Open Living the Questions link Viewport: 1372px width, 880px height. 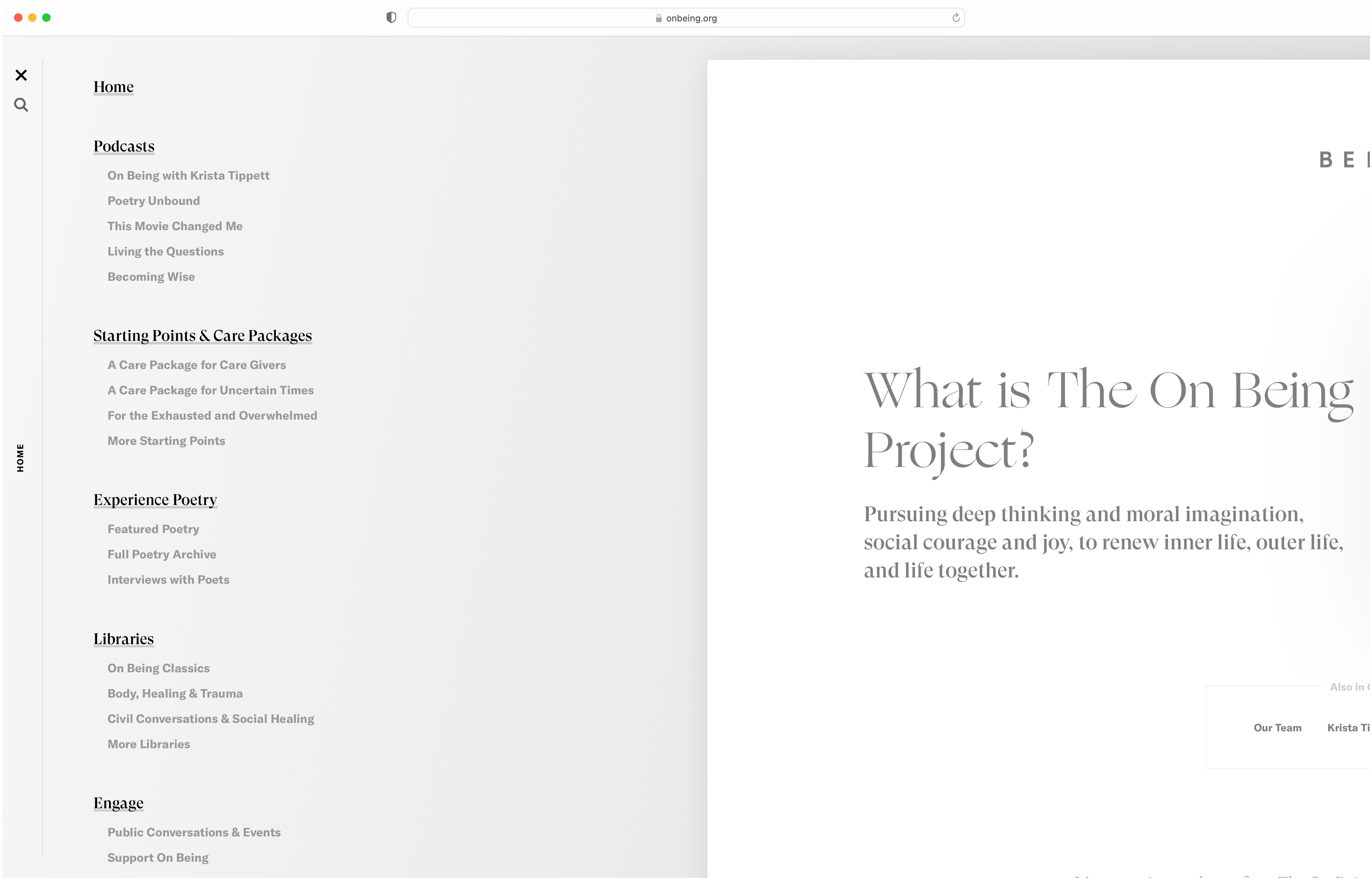point(166,251)
